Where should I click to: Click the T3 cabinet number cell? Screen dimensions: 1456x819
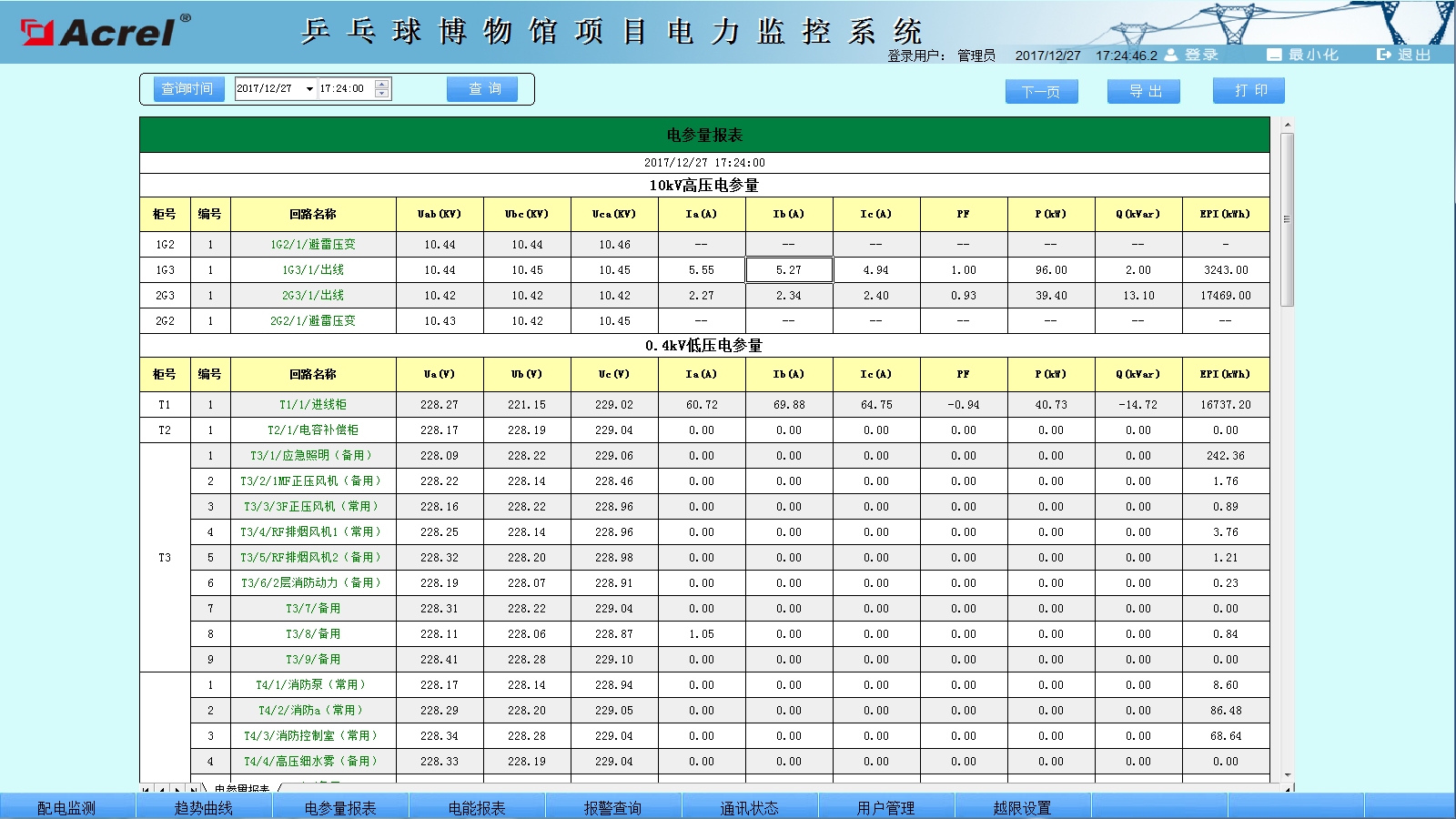pos(165,557)
